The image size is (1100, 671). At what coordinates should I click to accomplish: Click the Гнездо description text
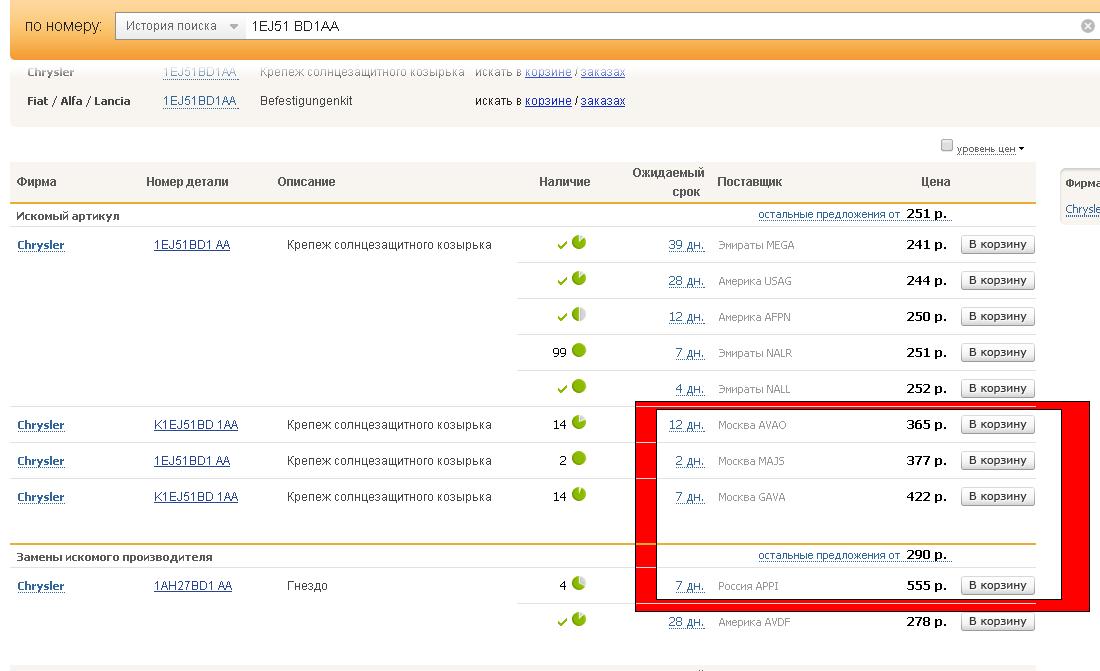point(307,586)
